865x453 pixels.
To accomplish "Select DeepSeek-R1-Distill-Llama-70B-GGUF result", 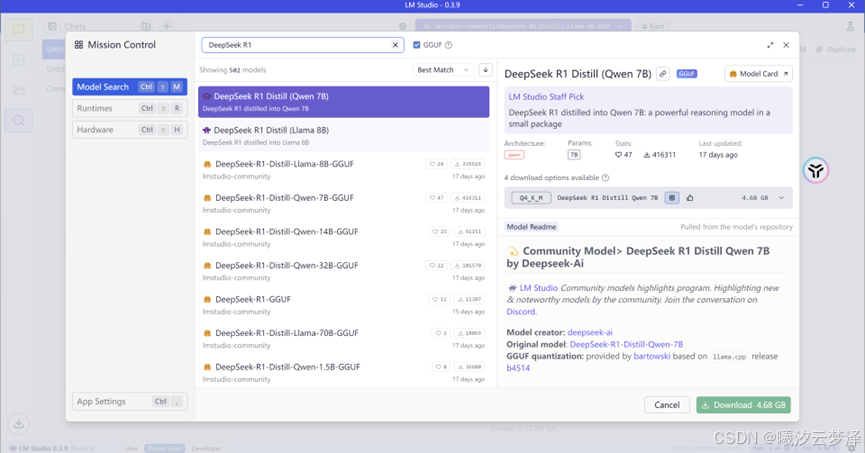I will (344, 339).
